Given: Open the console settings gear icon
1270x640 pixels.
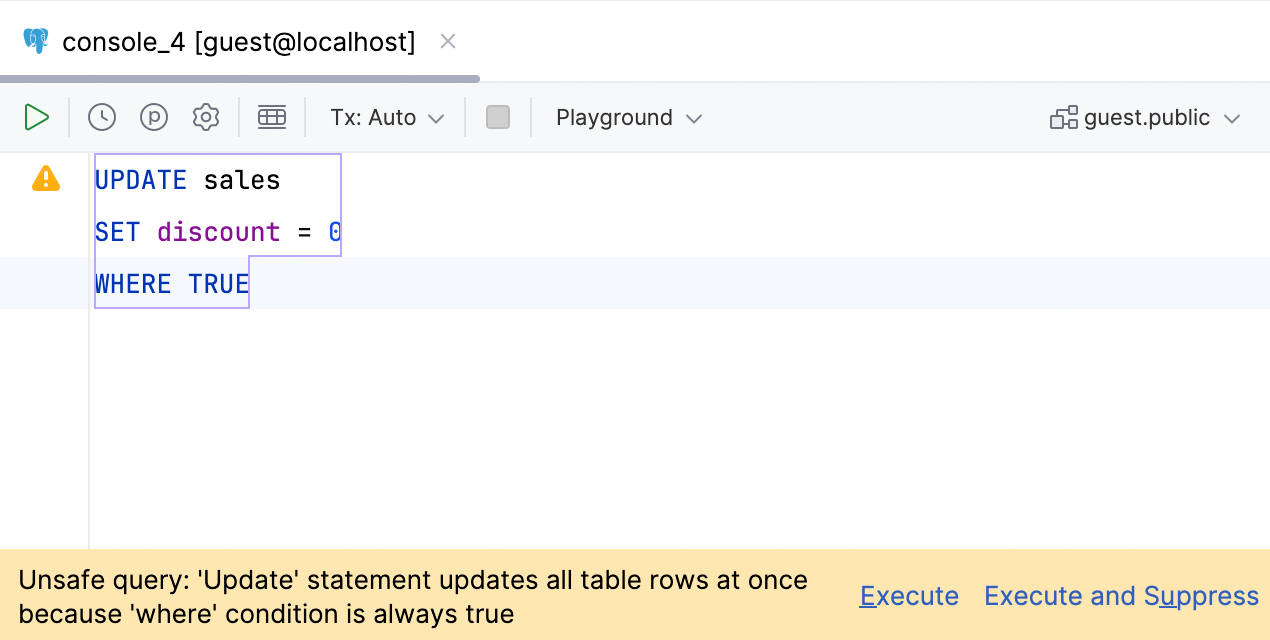Looking at the screenshot, I should (206, 118).
